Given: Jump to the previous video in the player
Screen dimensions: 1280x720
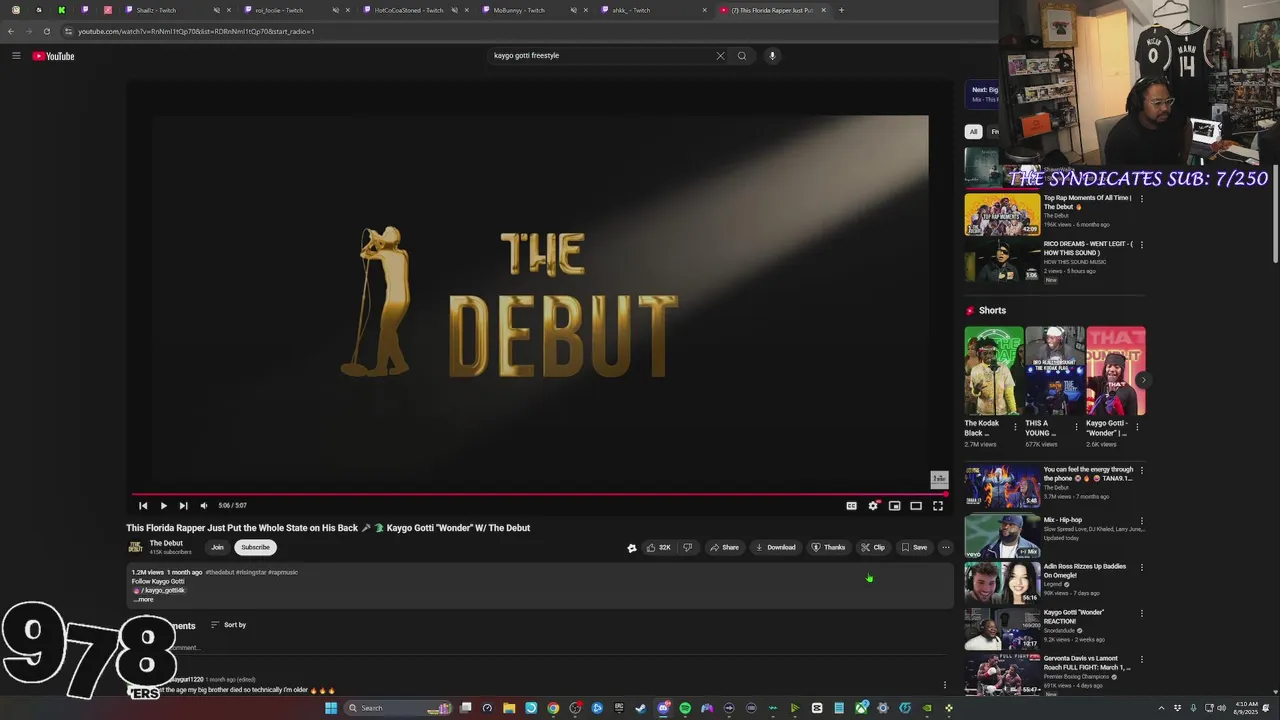Looking at the screenshot, I should pos(143,506).
